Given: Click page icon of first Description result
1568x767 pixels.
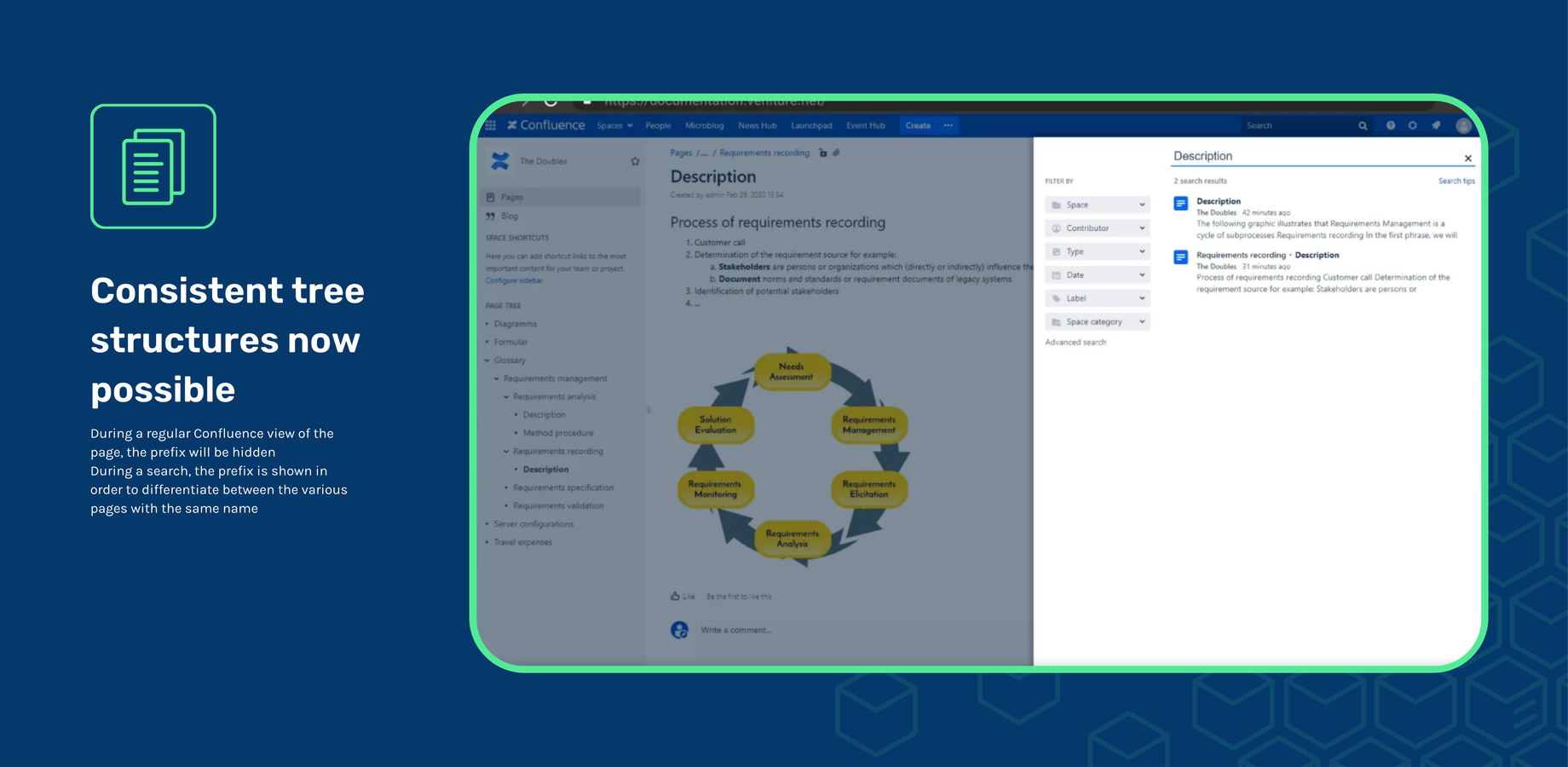Looking at the screenshot, I should click(1181, 204).
